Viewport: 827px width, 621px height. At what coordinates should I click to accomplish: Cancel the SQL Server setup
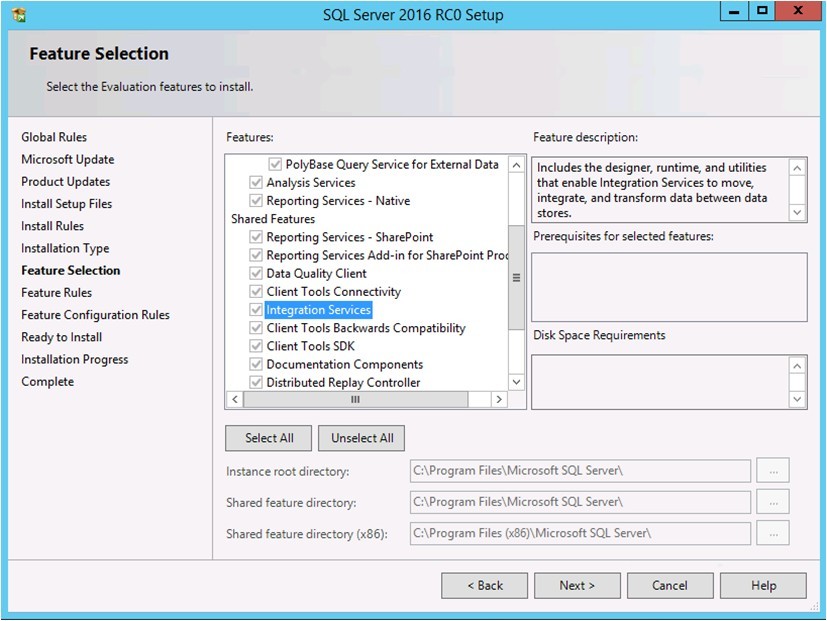[x=670, y=586]
